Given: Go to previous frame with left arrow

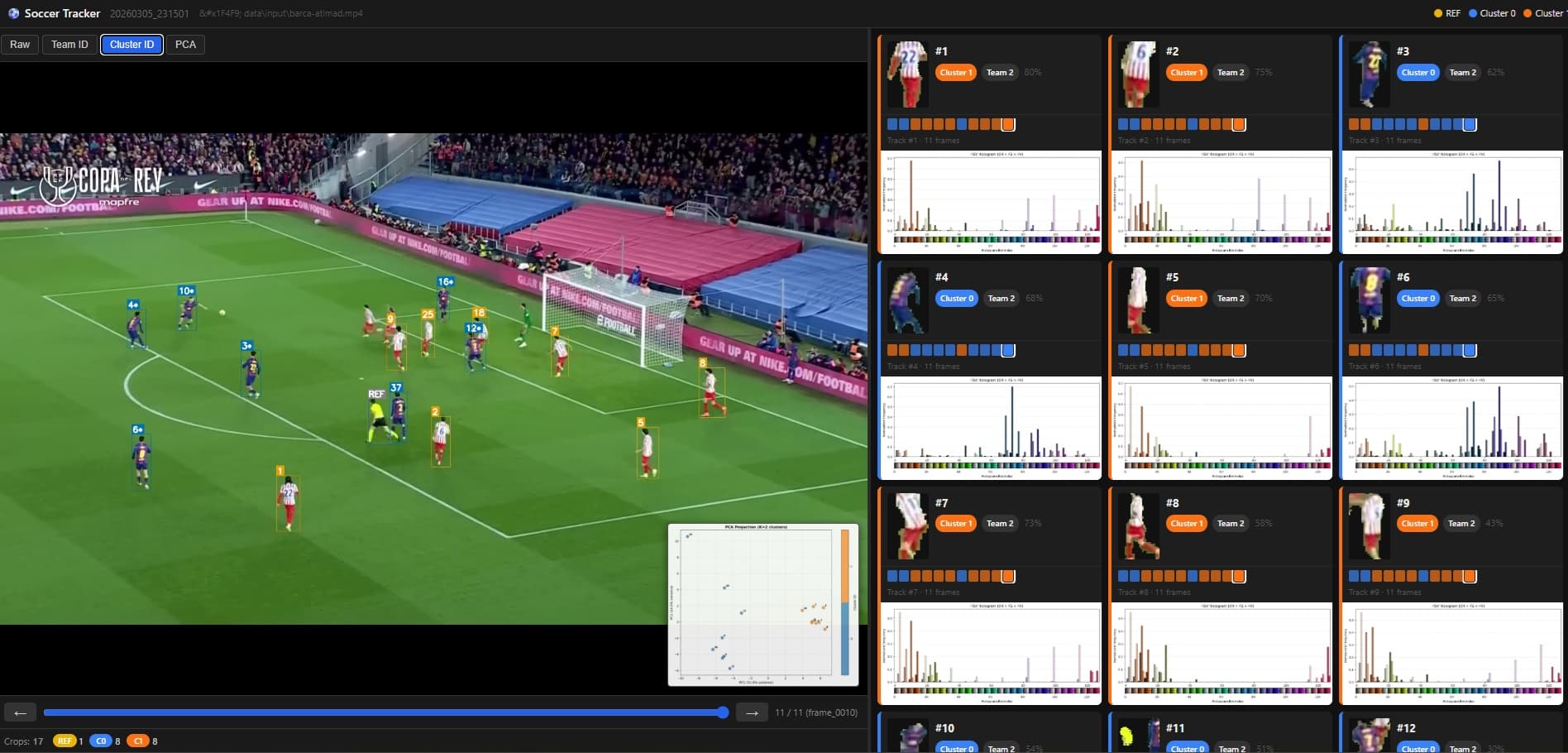Looking at the screenshot, I should (21, 712).
